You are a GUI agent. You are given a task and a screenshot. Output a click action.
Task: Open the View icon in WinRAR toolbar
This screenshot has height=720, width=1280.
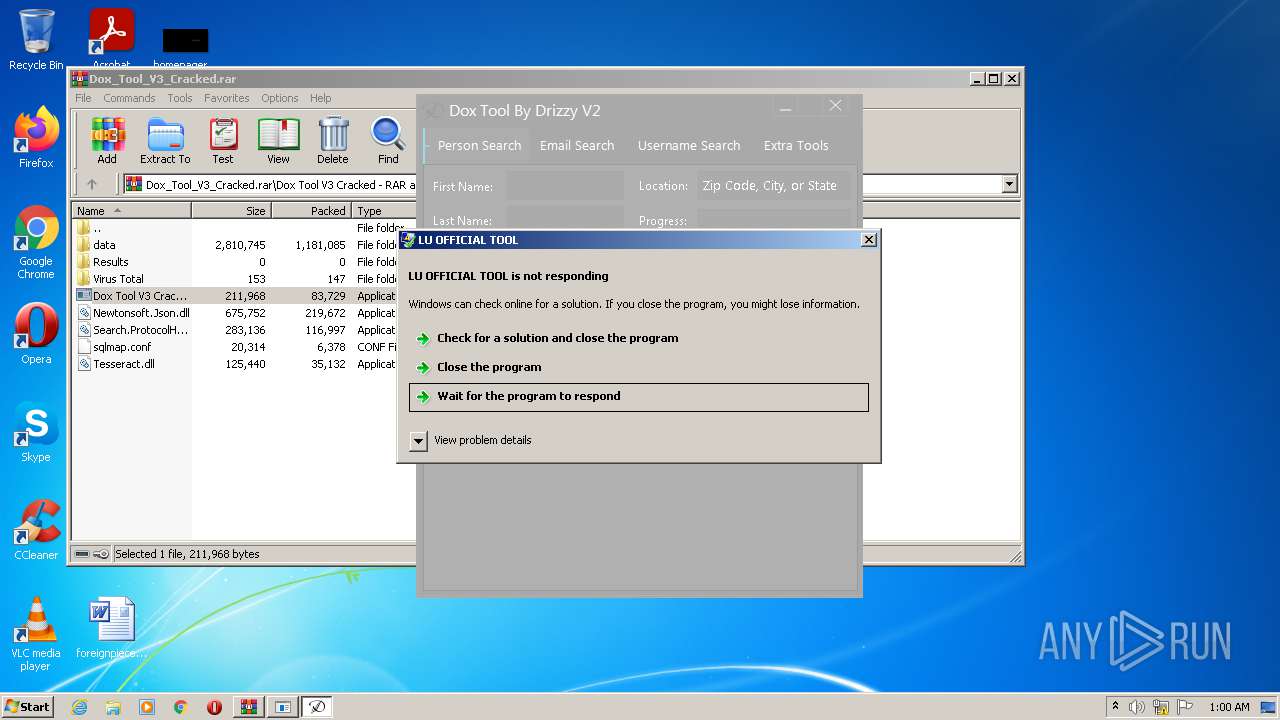pyautogui.click(x=278, y=141)
